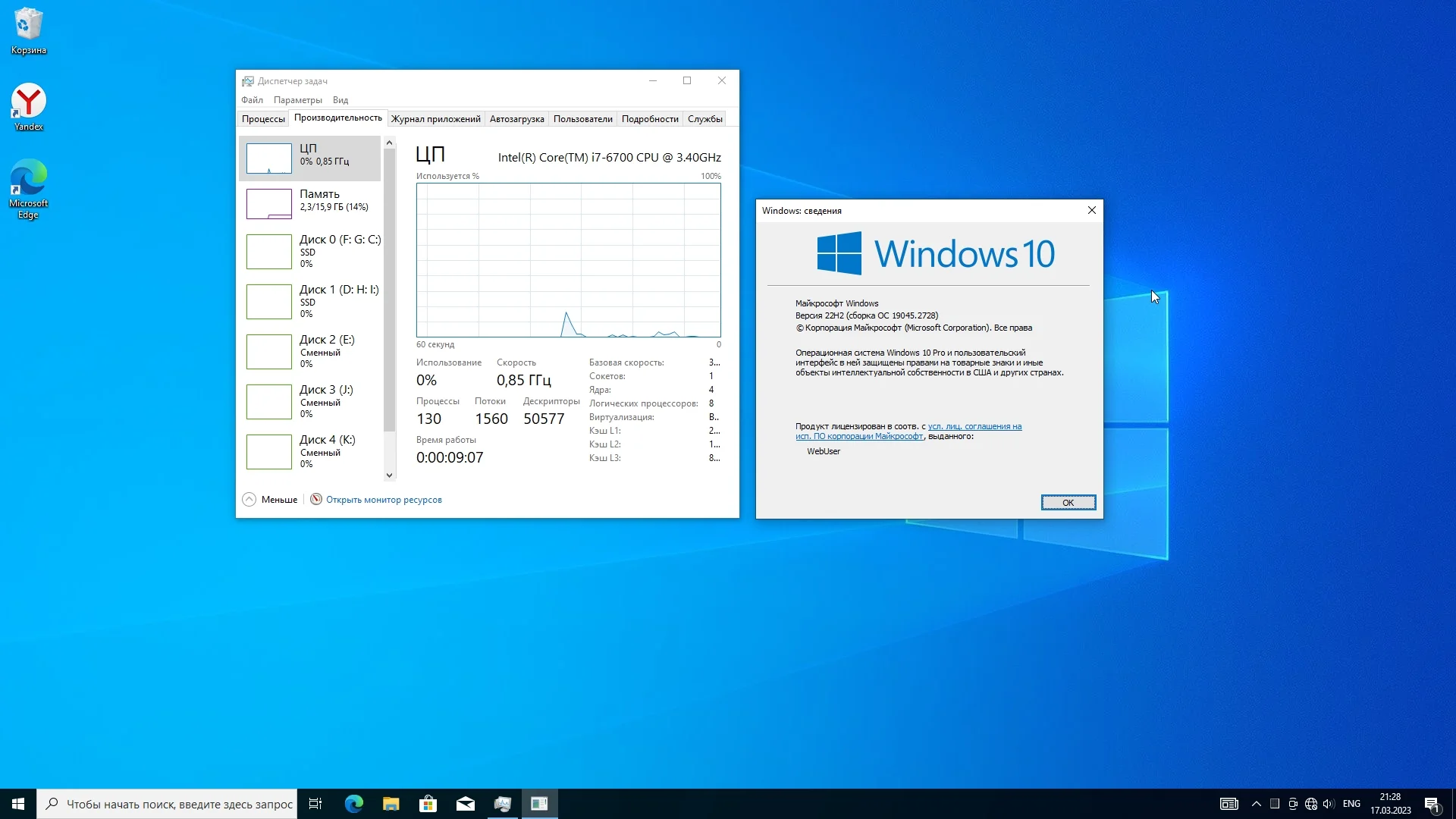Open the notification center icon
This screenshot has height=819, width=1456.
[x=1432, y=804]
